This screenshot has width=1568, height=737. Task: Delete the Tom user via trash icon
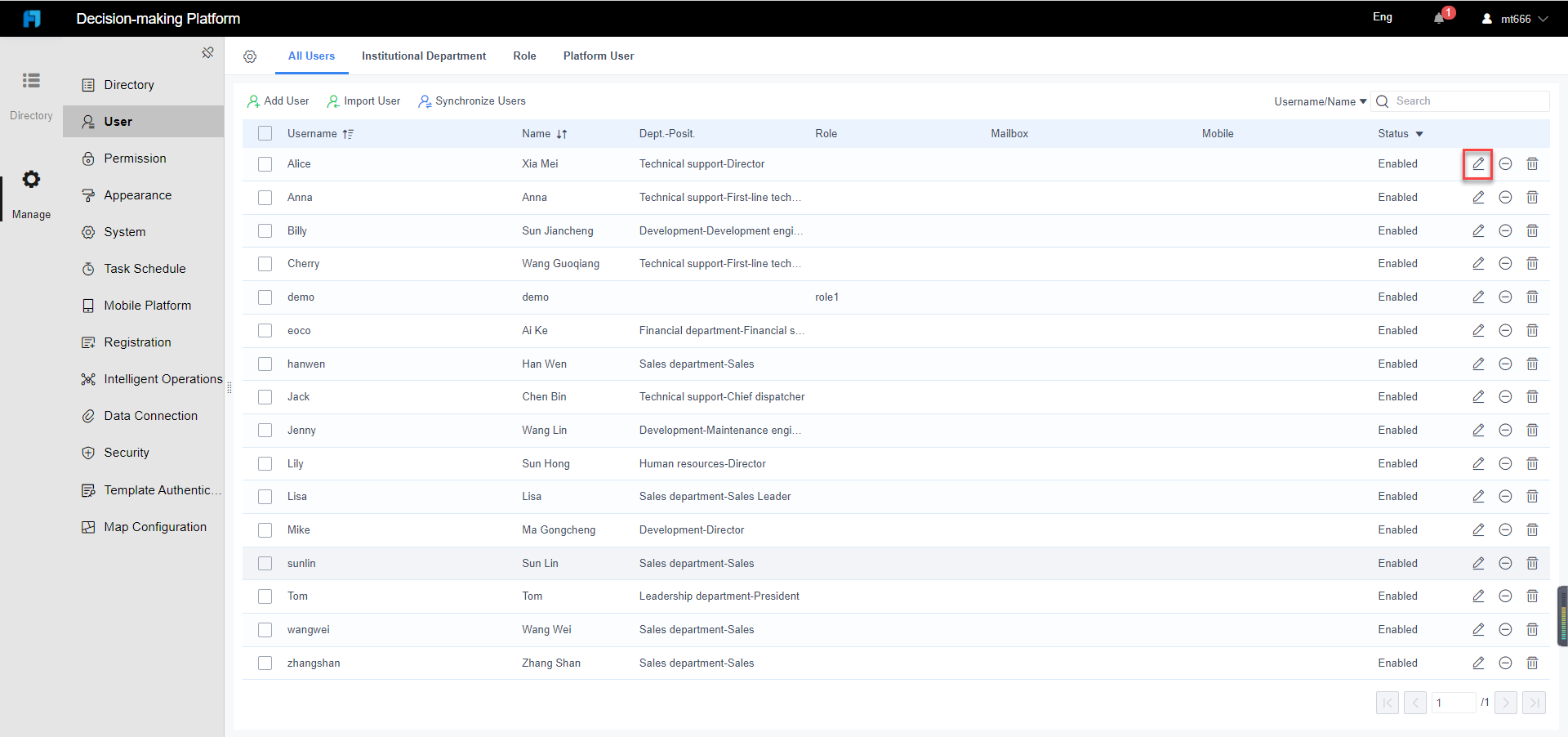(x=1533, y=596)
